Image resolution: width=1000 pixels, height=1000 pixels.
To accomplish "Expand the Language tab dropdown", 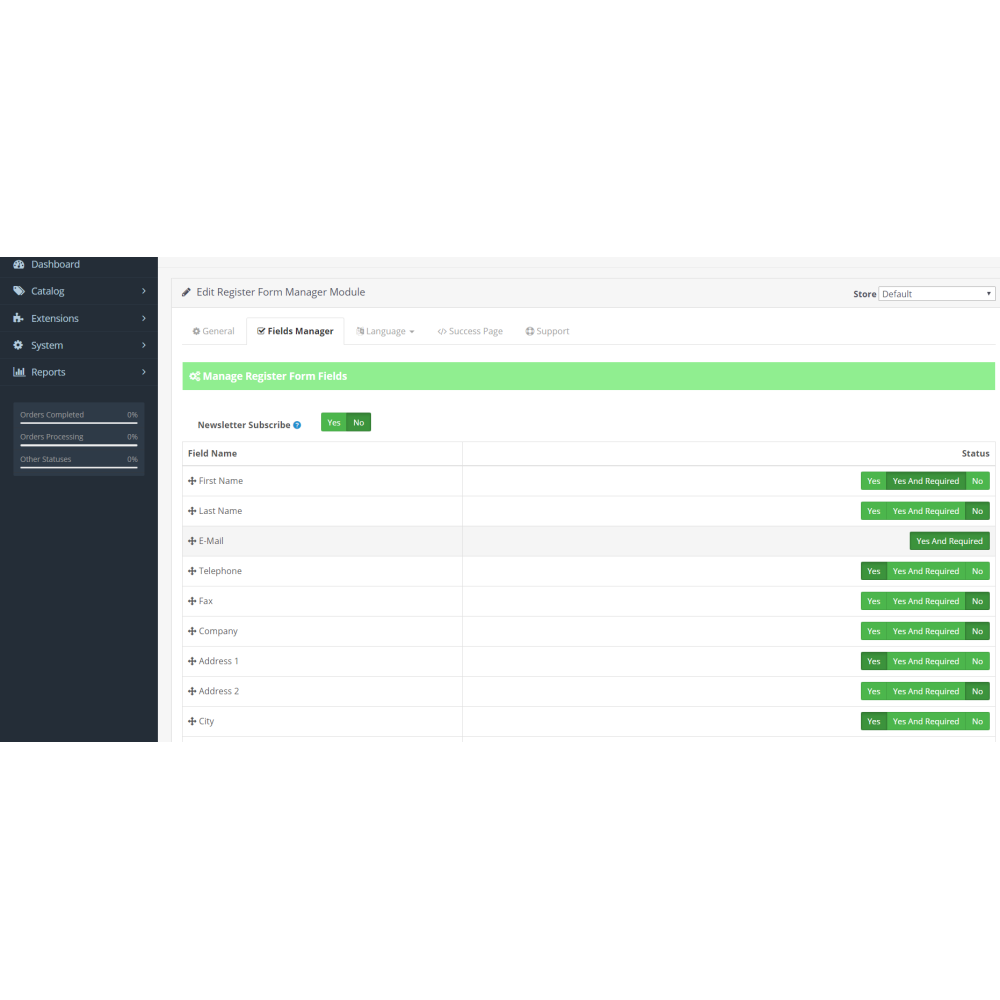I will pyautogui.click(x=385, y=330).
